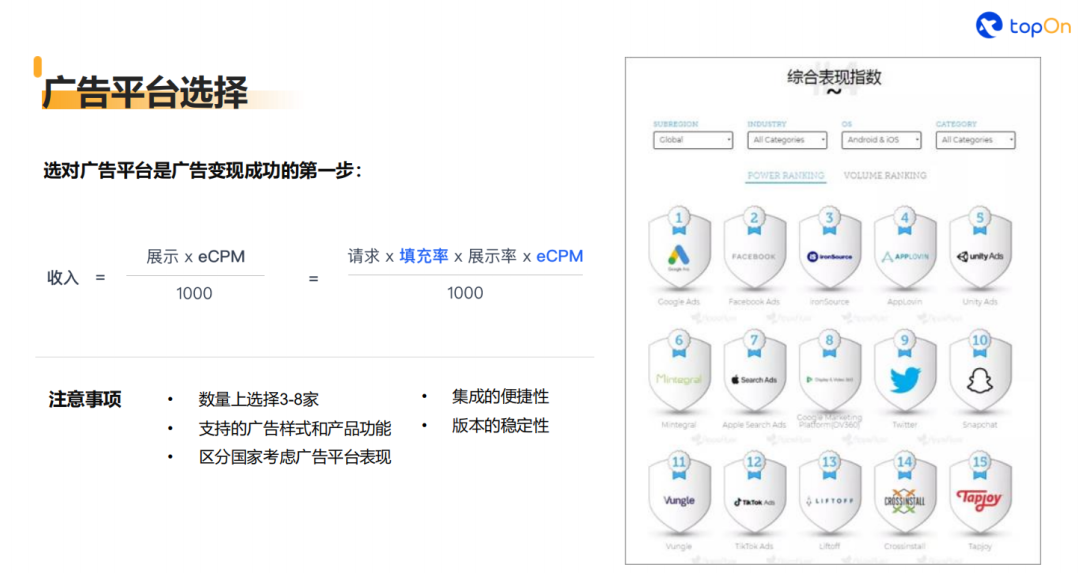Click the Unity Ads caption under badge
The width and height of the screenshot is (1080, 573).
(x=980, y=302)
